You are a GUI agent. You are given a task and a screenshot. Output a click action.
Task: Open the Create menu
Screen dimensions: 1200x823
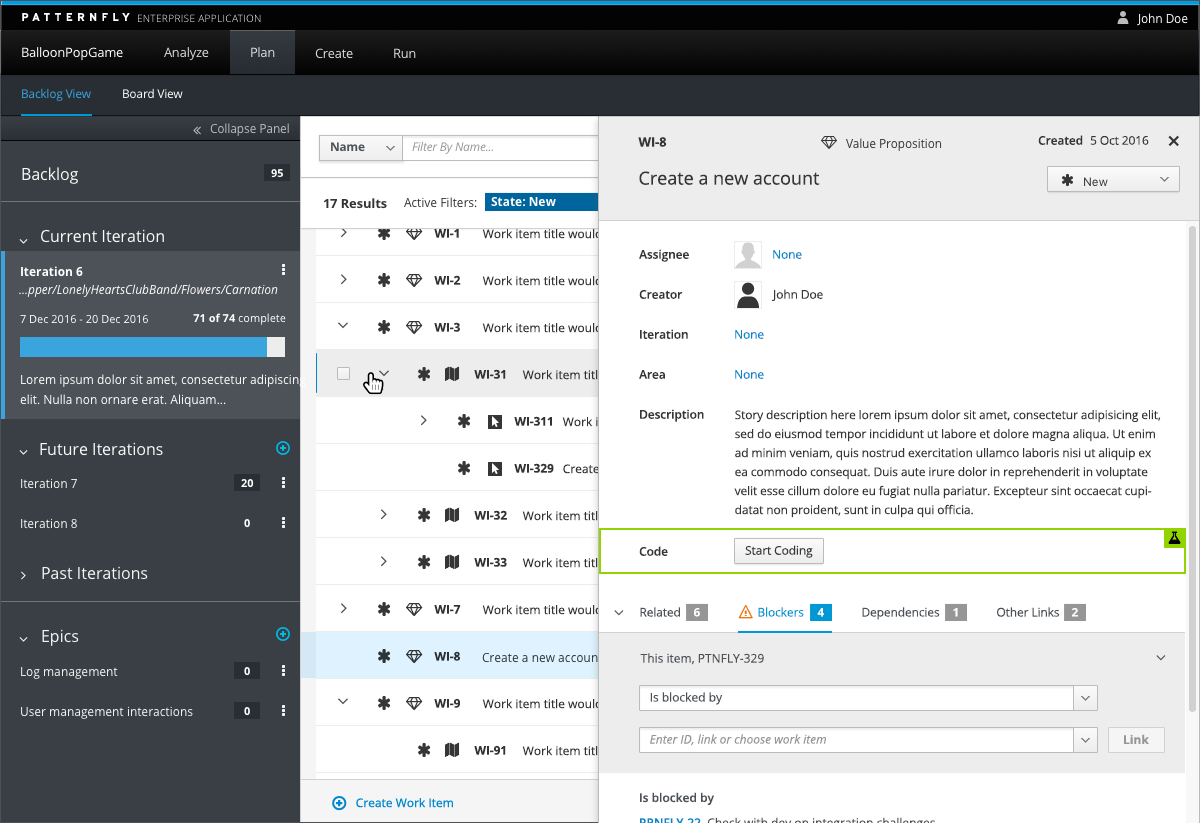coord(334,54)
